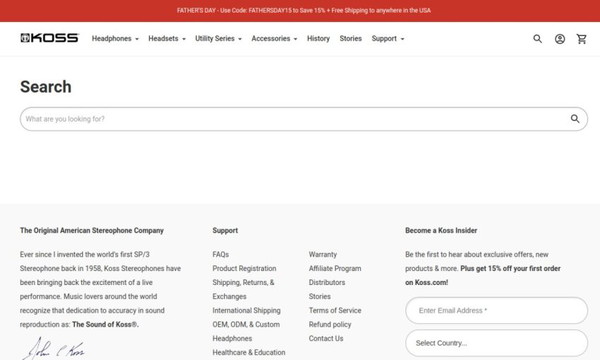
Task: Open the Product Registration link
Action: (x=244, y=269)
